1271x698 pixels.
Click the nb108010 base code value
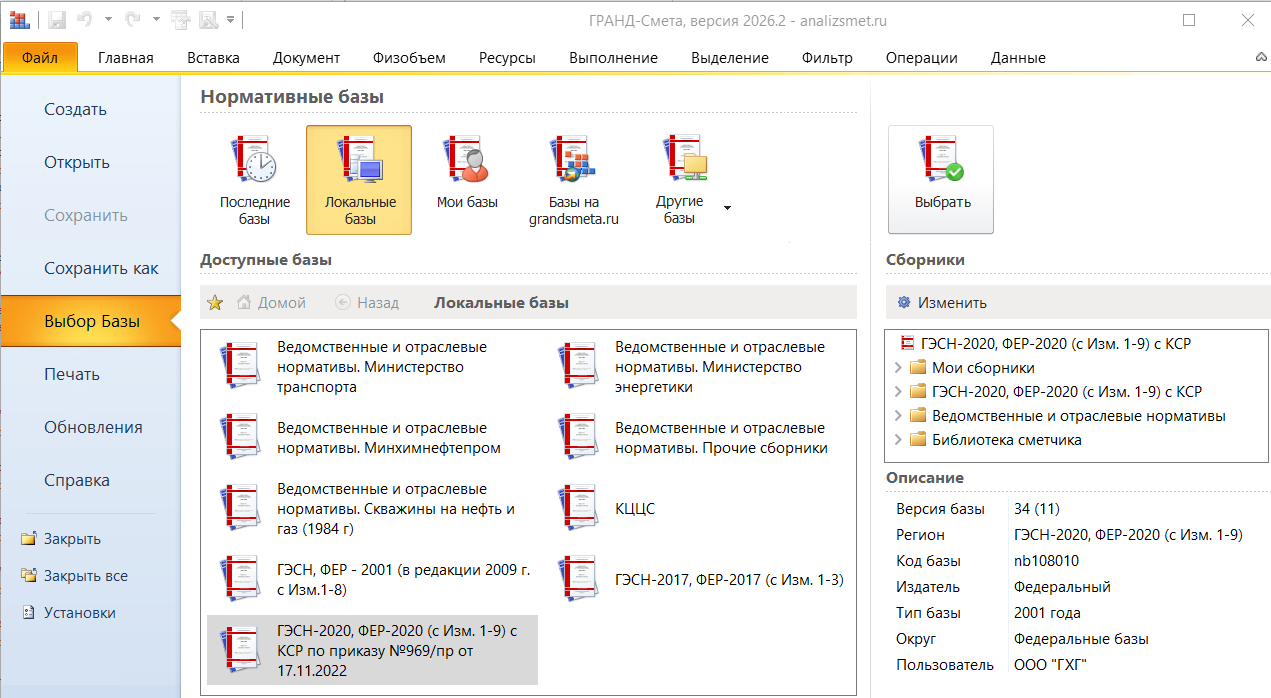pos(1046,561)
